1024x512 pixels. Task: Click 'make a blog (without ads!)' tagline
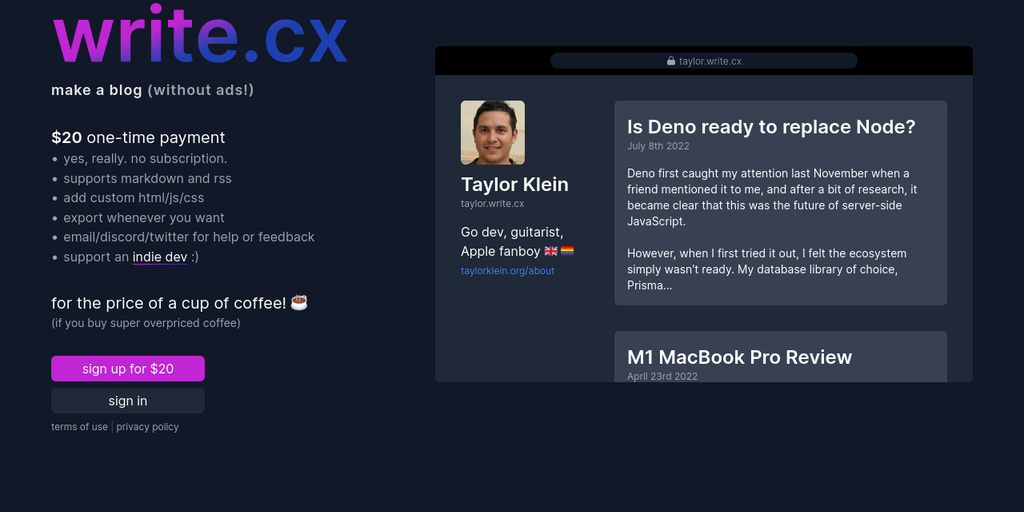(x=153, y=90)
